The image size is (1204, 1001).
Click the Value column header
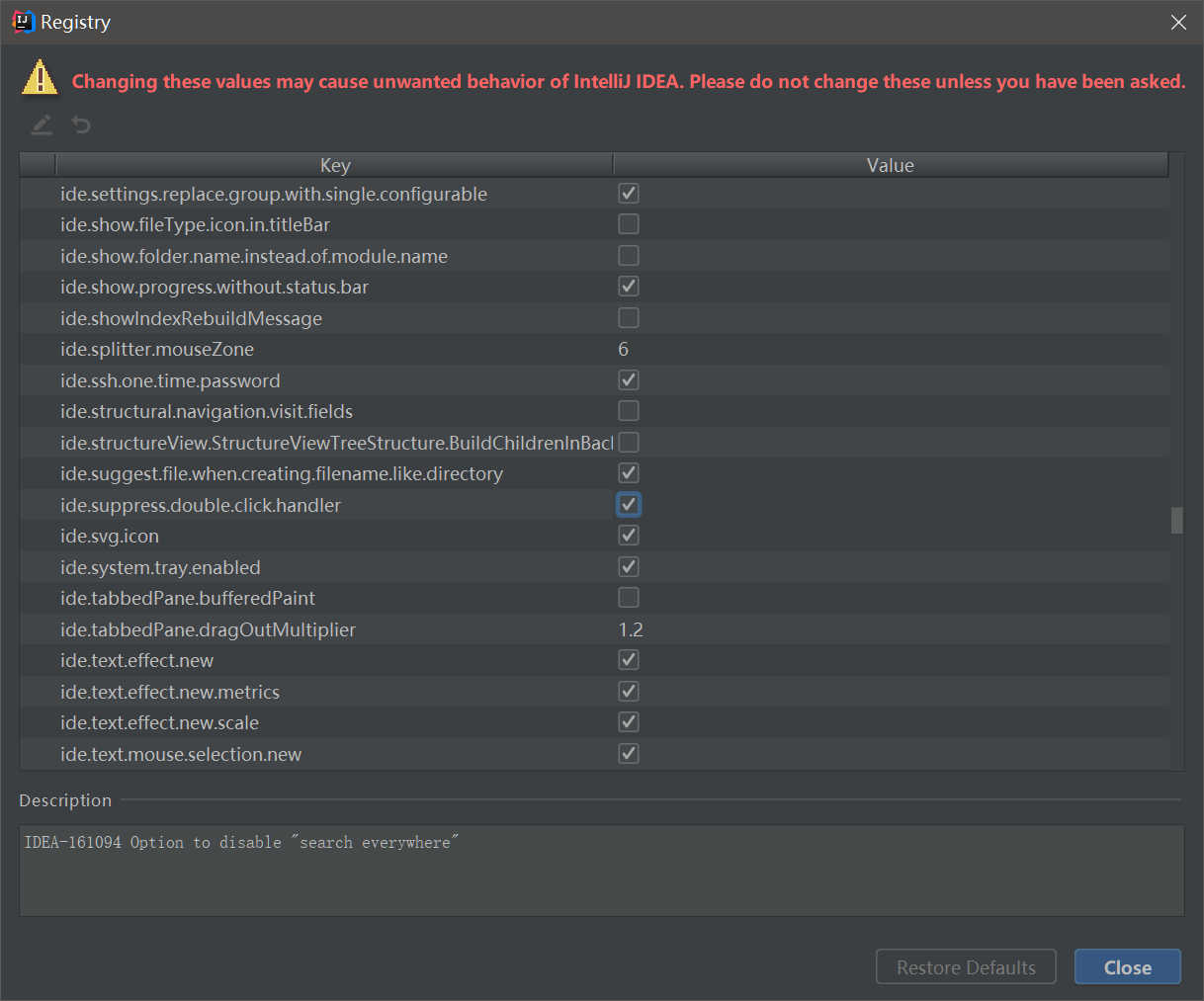point(890,165)
